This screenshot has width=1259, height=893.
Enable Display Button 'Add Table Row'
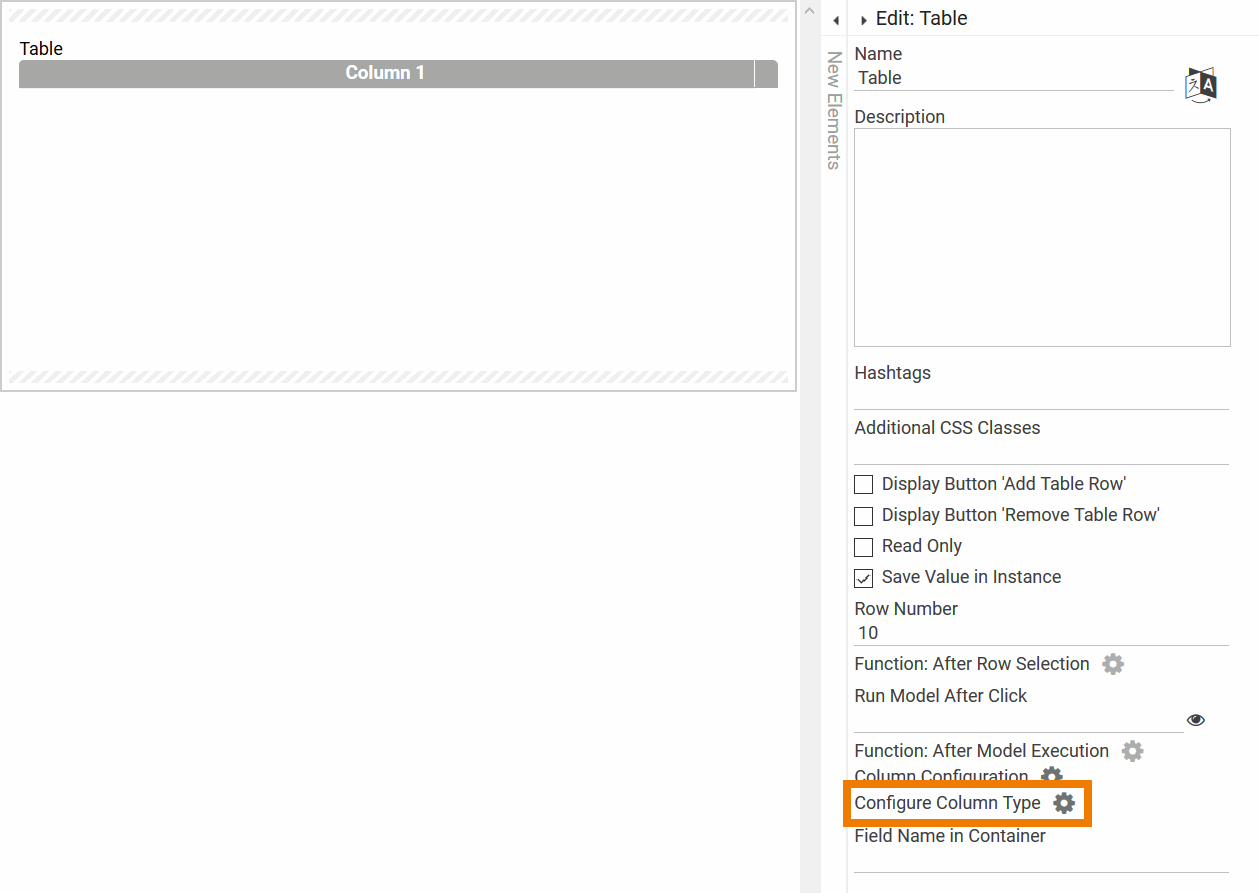coord(864,485)
